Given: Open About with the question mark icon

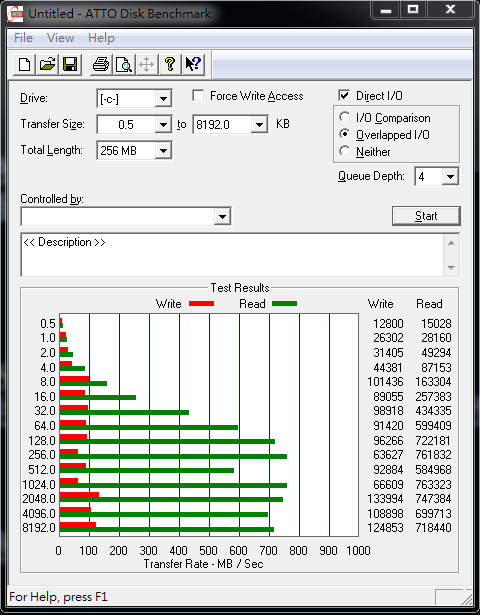Looking at the screenshot, I should [x=169, y=64].
